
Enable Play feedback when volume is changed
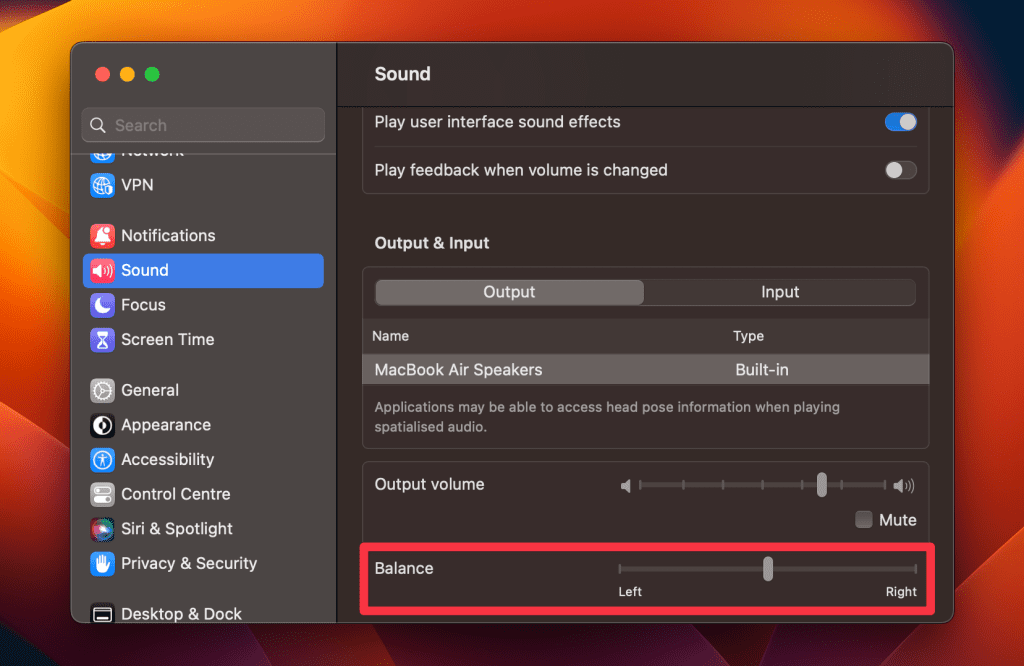coord(900,170)
